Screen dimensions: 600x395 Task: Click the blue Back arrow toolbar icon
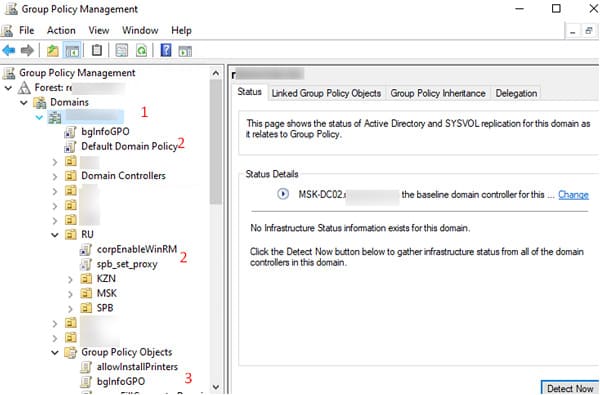(9, 50)
